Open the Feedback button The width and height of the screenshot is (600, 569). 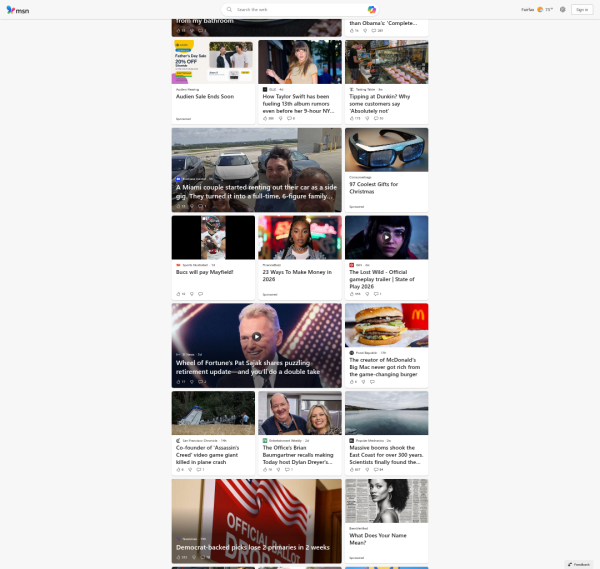pyautogui.click(x=579, y=564)
